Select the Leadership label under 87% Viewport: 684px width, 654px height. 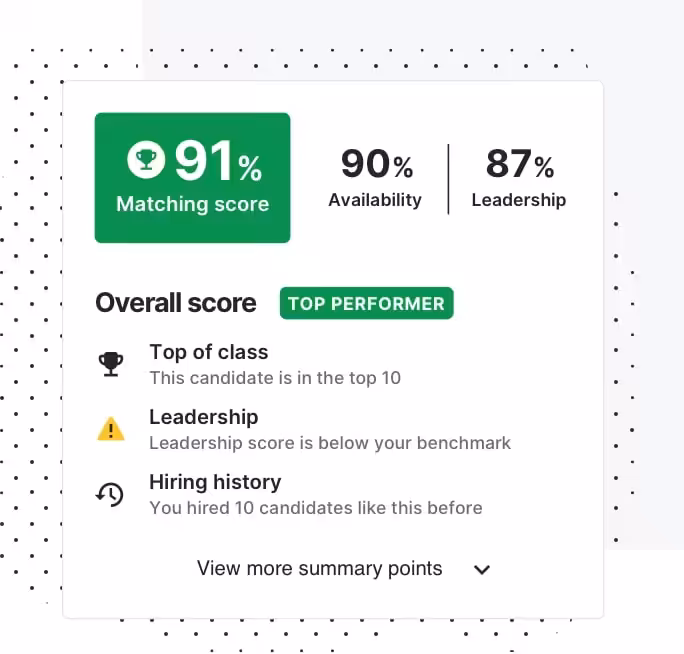point(519,200)
